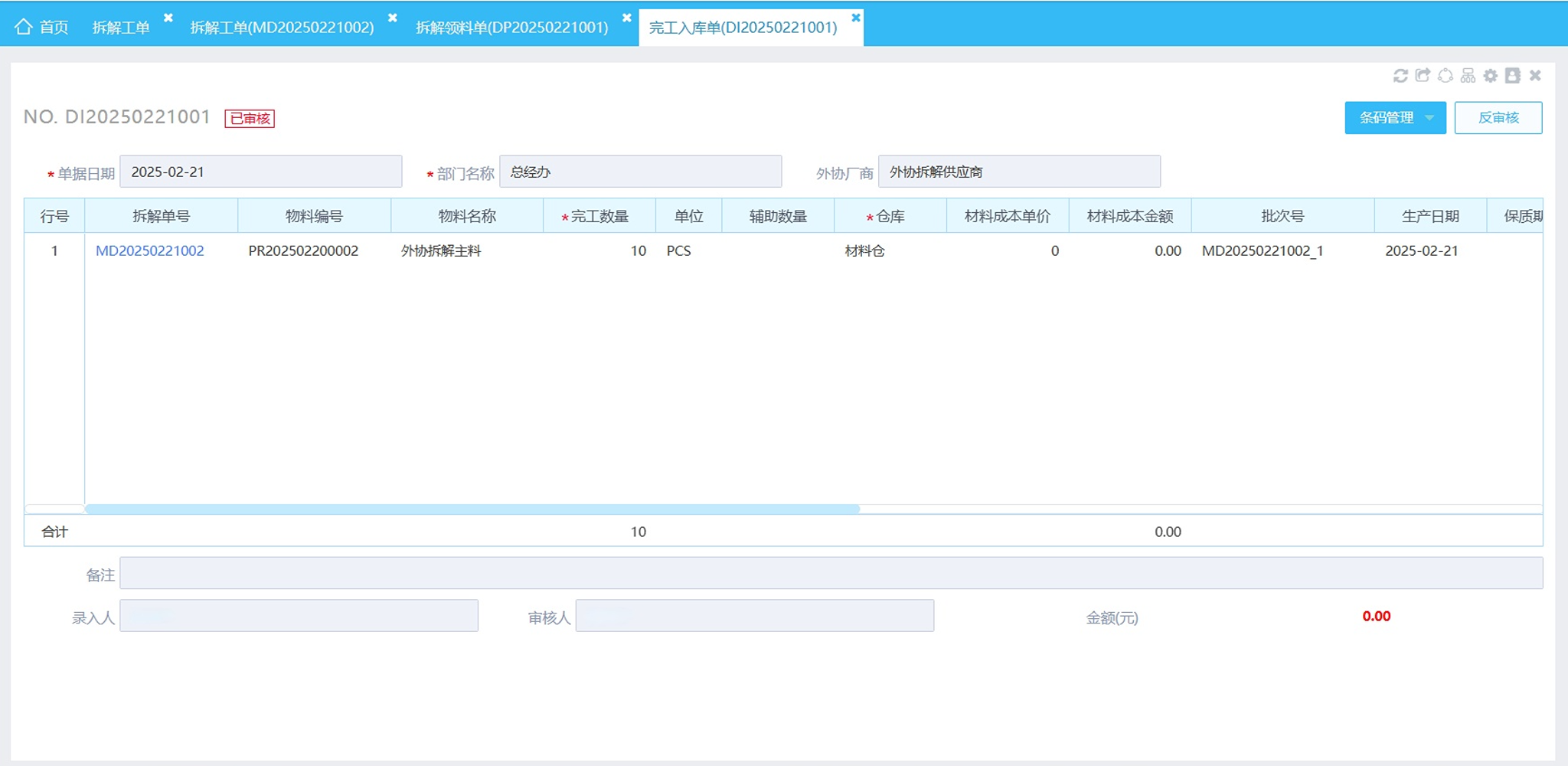Click the contact book icon

click(1512, 75)
